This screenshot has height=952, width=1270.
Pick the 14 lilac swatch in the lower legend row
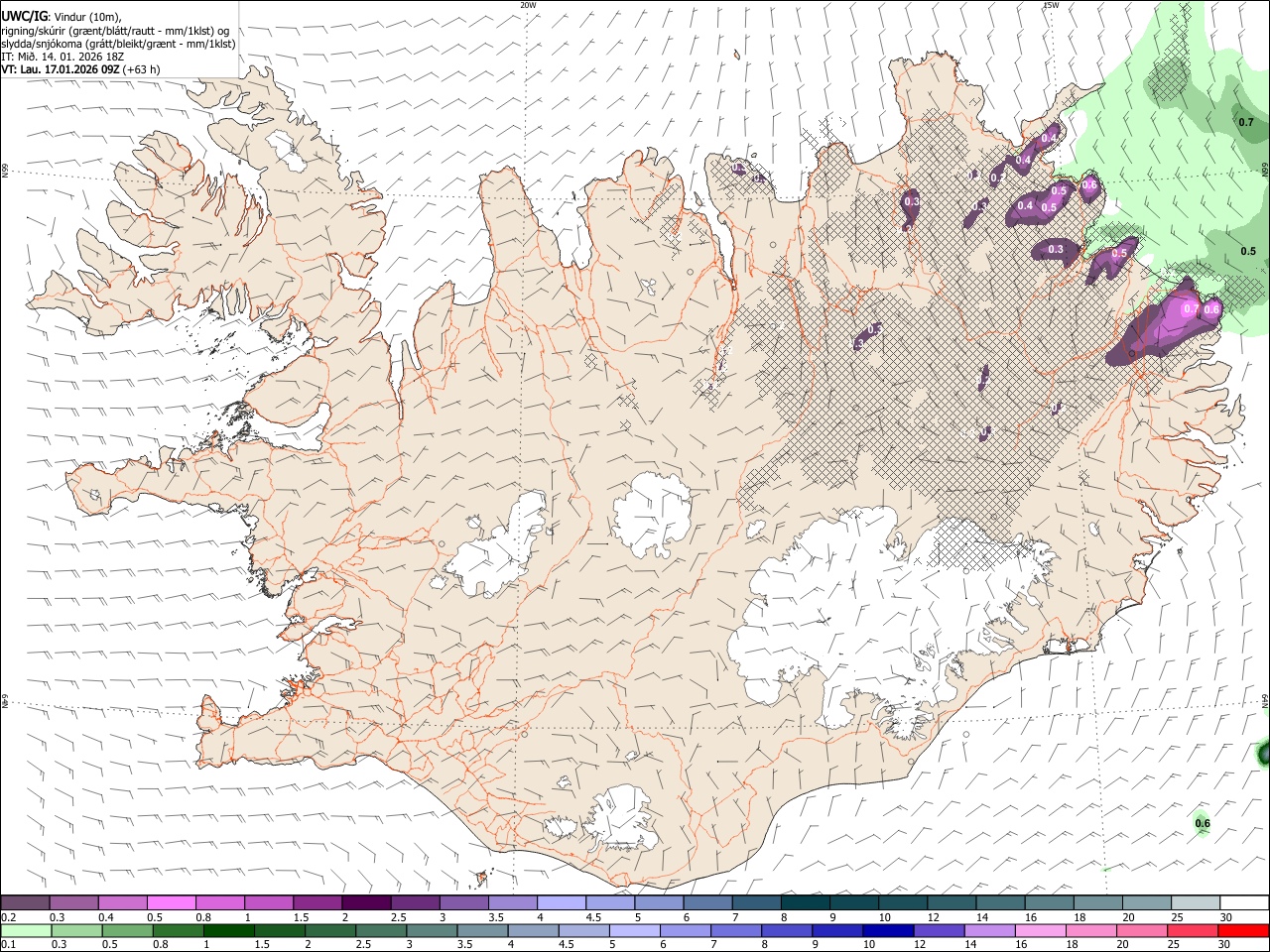(x=989, y=930)
